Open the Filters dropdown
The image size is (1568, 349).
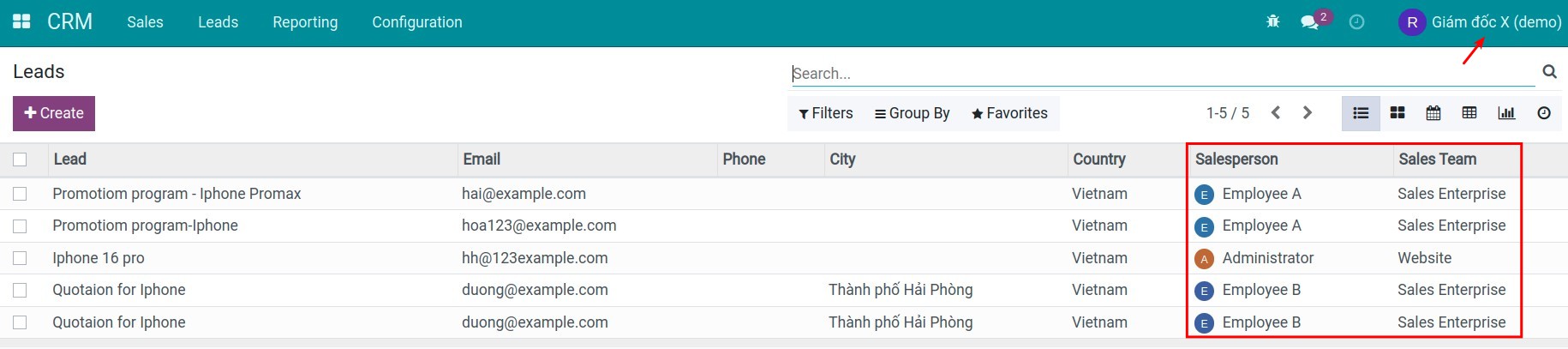coord(826,113)
